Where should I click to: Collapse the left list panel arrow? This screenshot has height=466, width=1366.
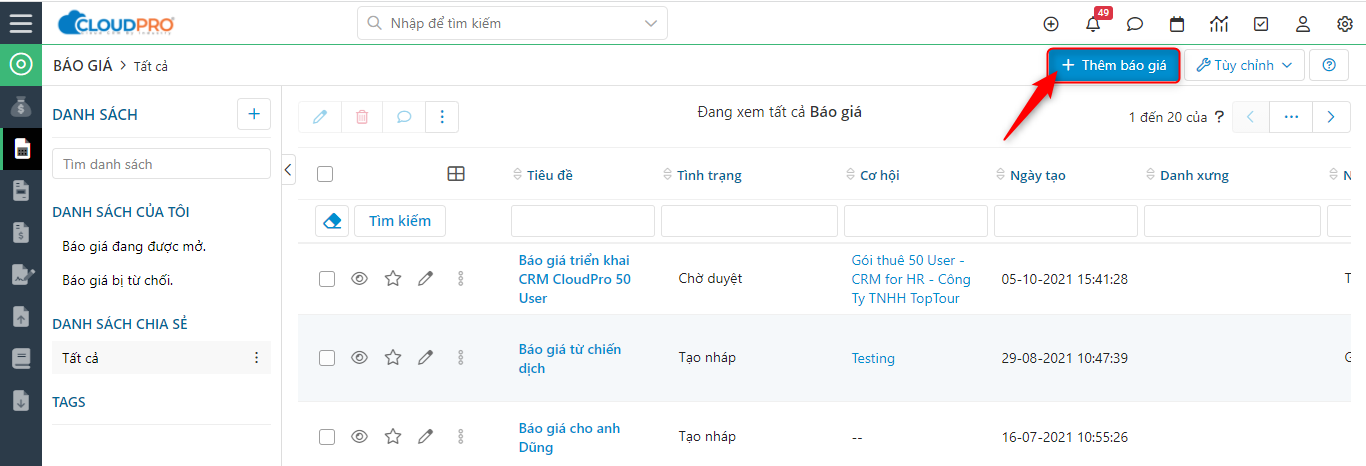coord(289,169)
